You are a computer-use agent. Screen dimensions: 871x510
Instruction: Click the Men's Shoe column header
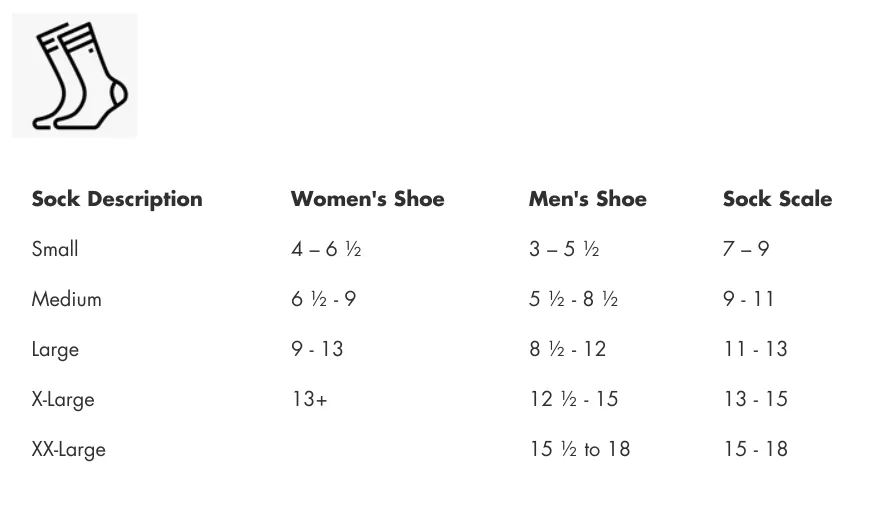[587, 198]
